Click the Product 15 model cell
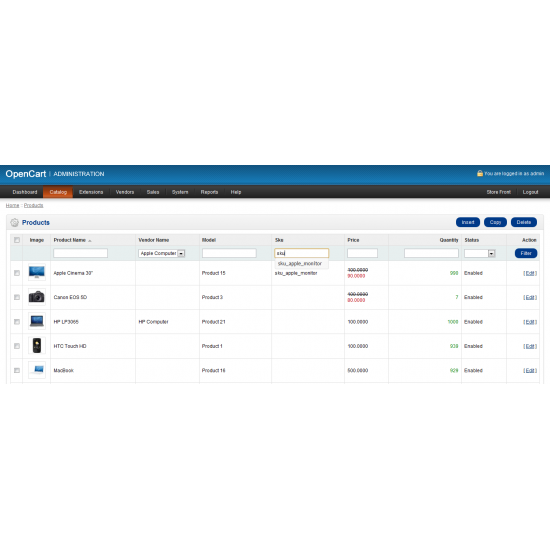 [x=213, y=273]
